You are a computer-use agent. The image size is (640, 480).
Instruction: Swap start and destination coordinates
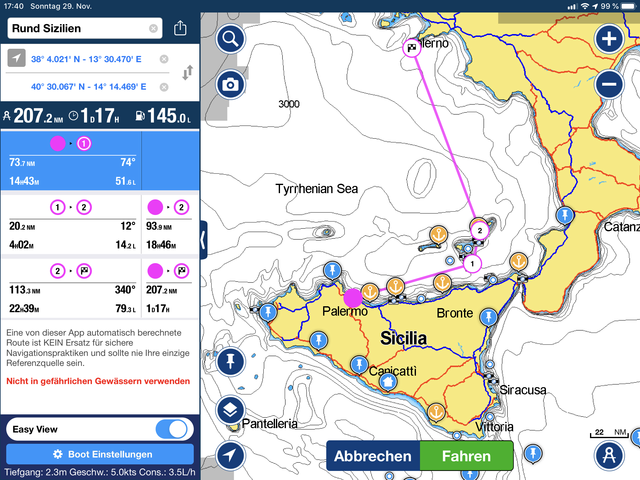(186, 73)
